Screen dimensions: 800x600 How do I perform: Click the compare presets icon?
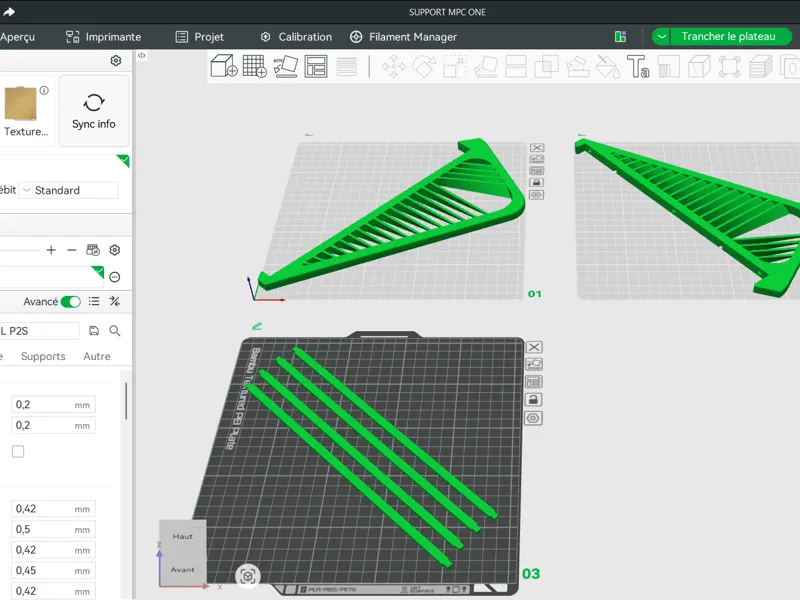115,302
